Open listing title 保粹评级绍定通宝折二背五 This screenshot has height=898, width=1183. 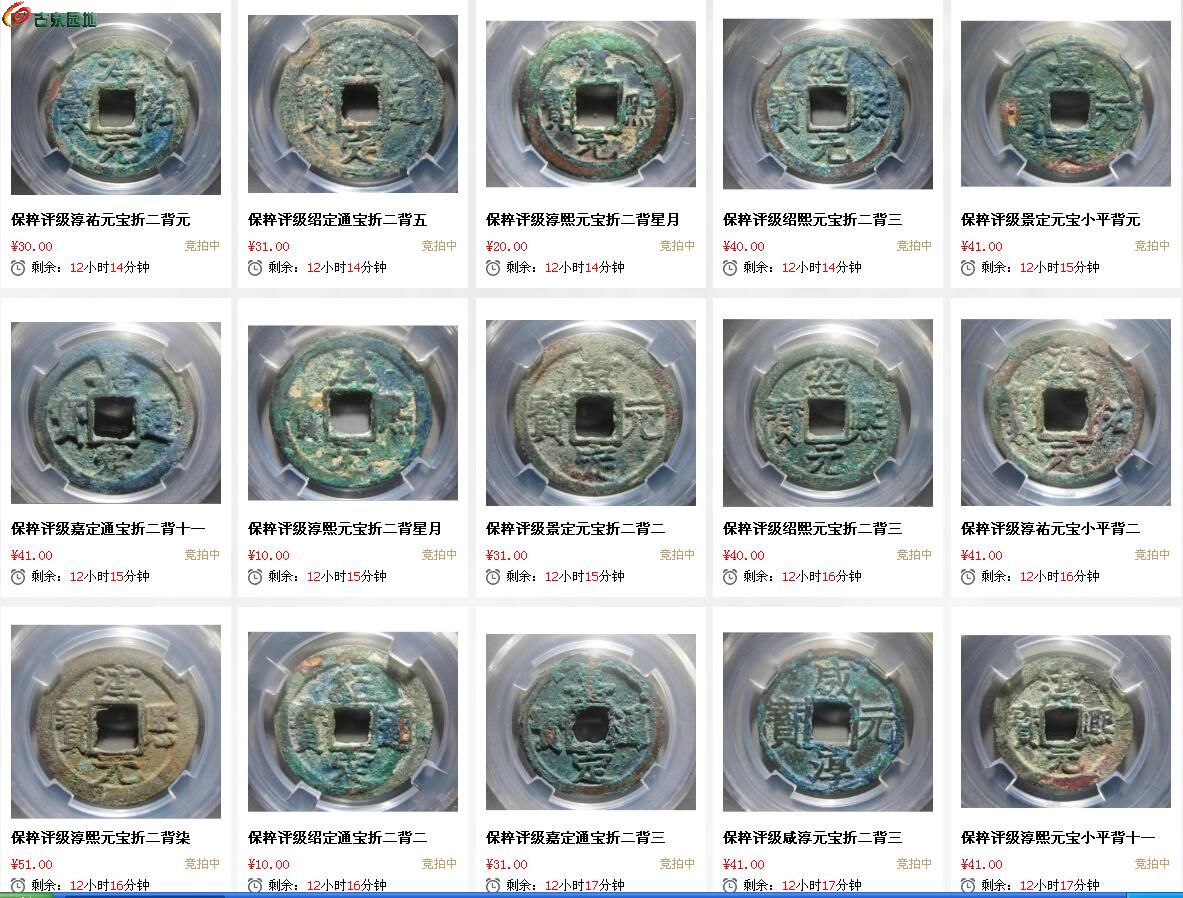(337, 220)
